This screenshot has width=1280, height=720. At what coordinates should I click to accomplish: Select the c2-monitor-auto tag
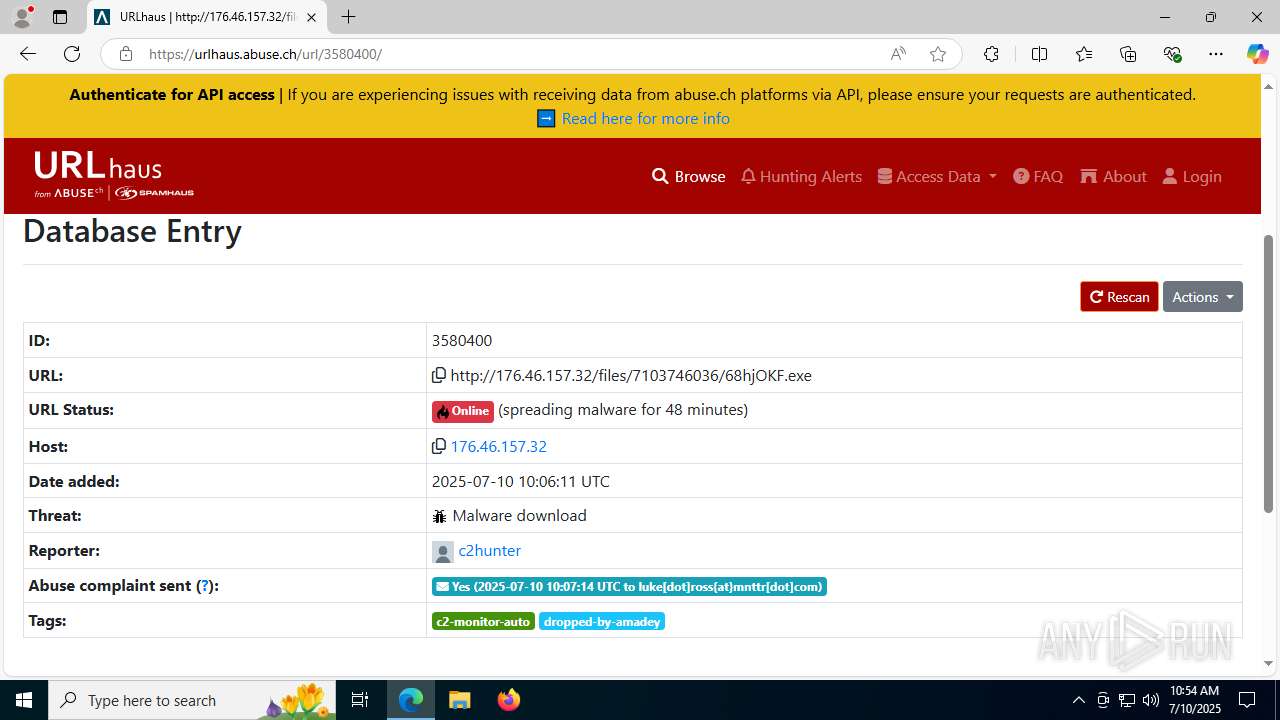click(483, 621)
